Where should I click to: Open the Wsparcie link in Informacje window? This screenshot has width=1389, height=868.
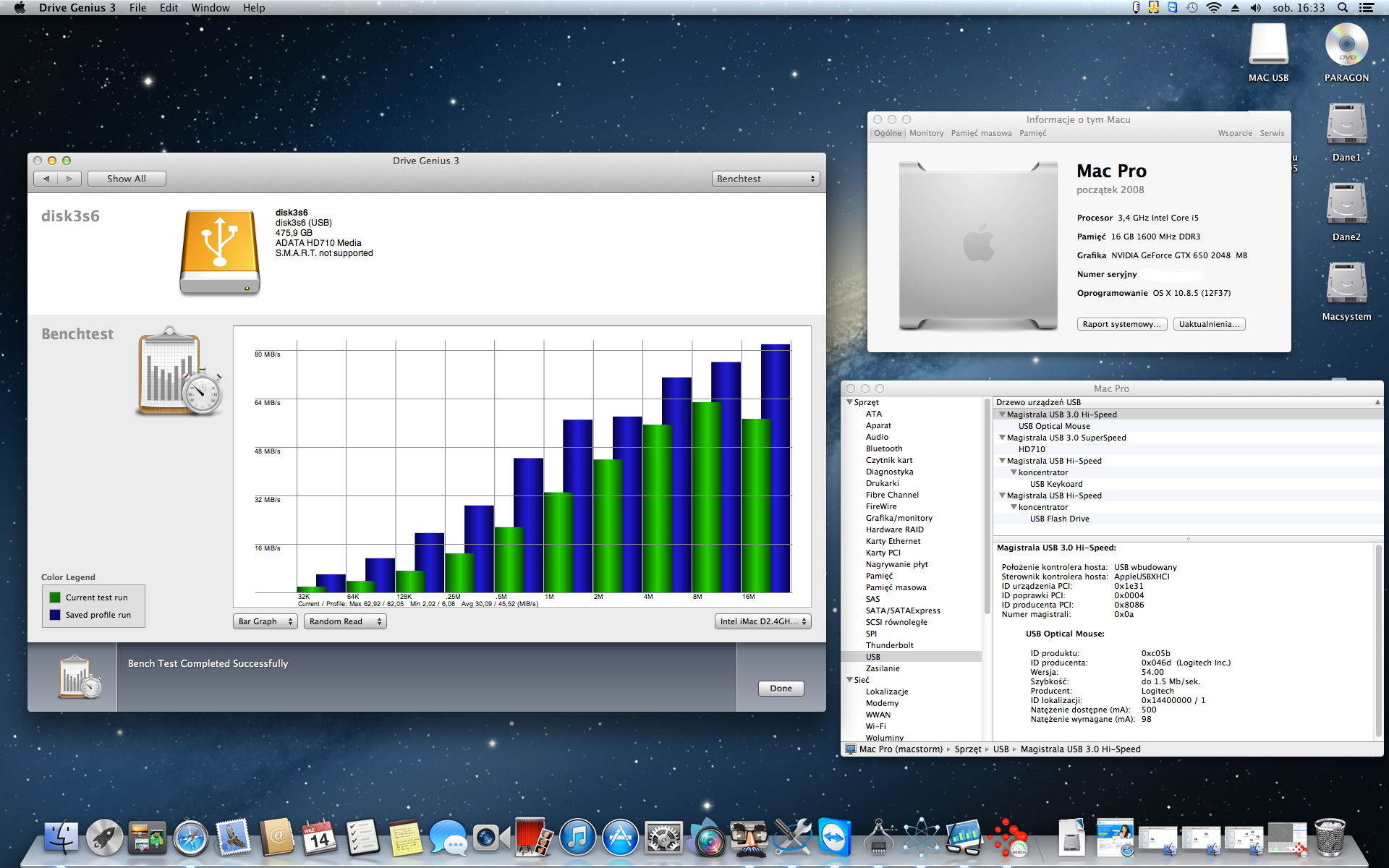1235,133
